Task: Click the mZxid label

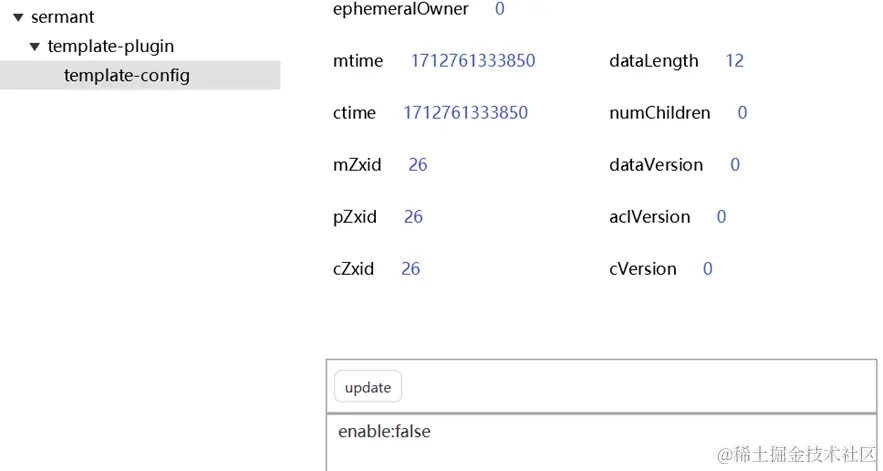Action: coord(357,165)
